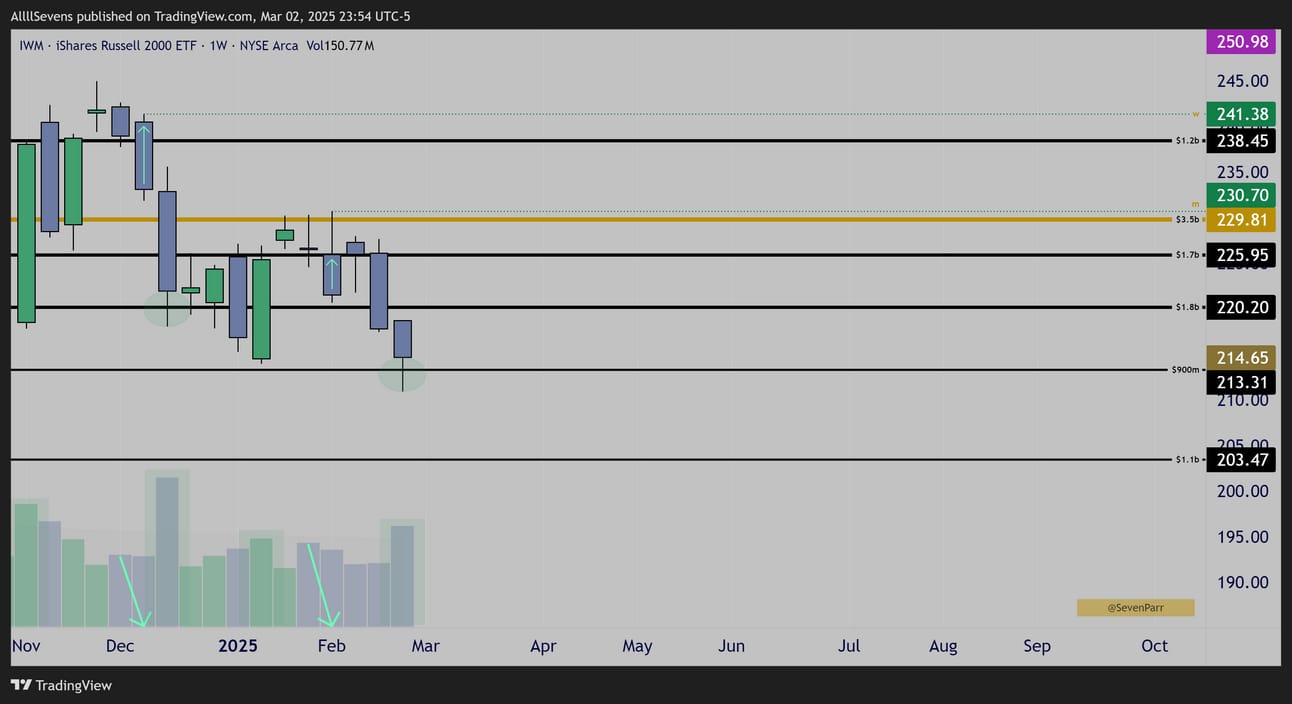Click the TradingView logo at bottom left
Image resolution: width=1292 pixels, height=704 pixels.
point(61,685)
